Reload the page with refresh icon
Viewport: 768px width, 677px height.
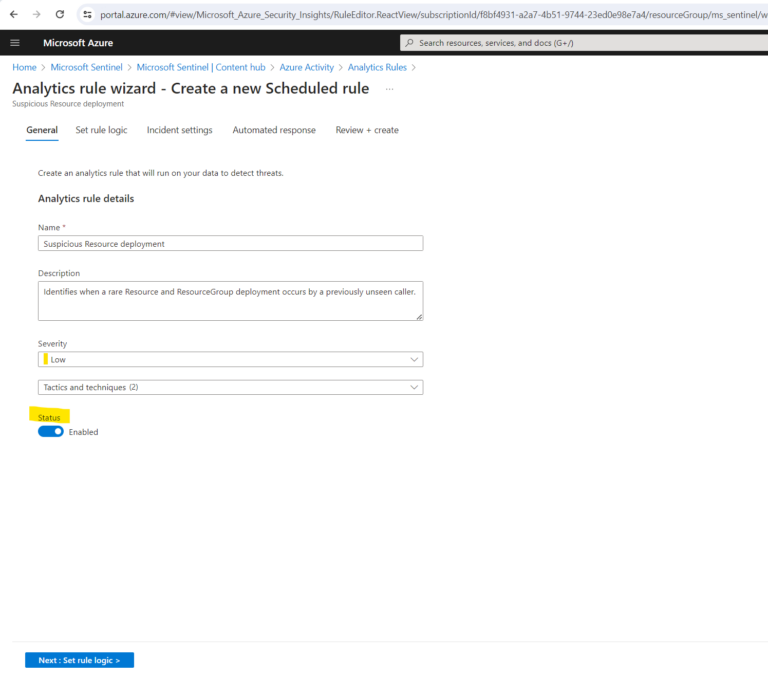pos(60,14)
